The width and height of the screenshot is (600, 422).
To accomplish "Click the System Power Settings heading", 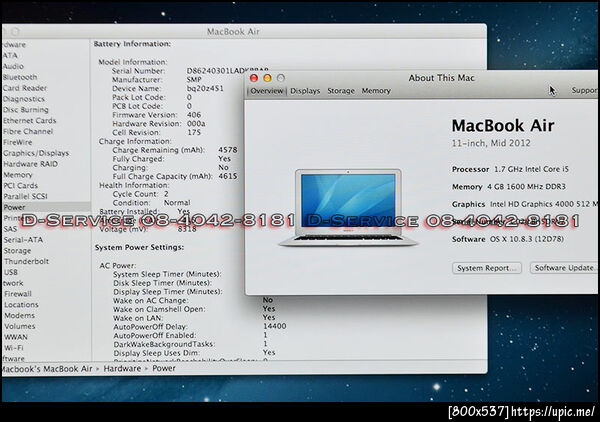I will pos(139,248).
